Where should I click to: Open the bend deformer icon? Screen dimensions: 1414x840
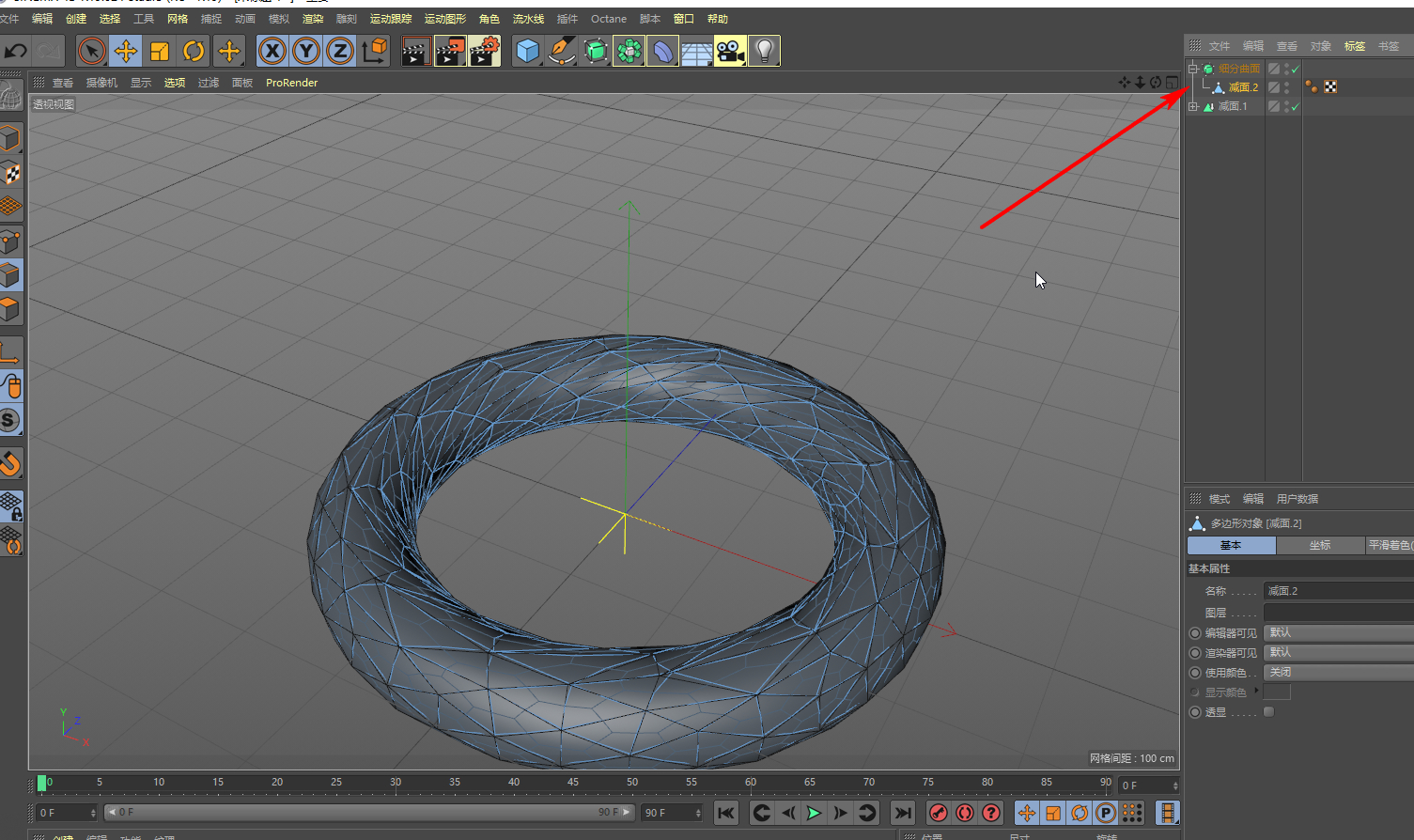662,51
